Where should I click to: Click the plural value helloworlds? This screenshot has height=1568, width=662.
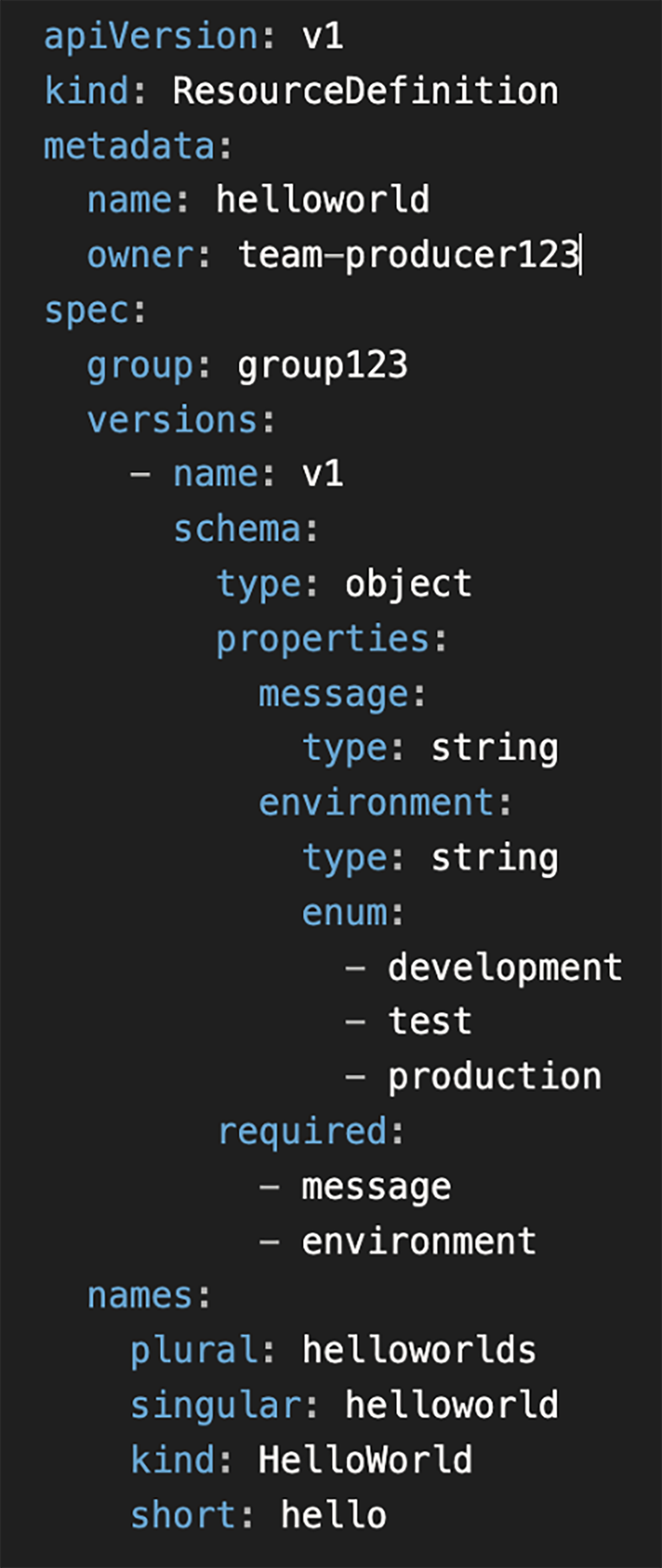coord(419,1350)
